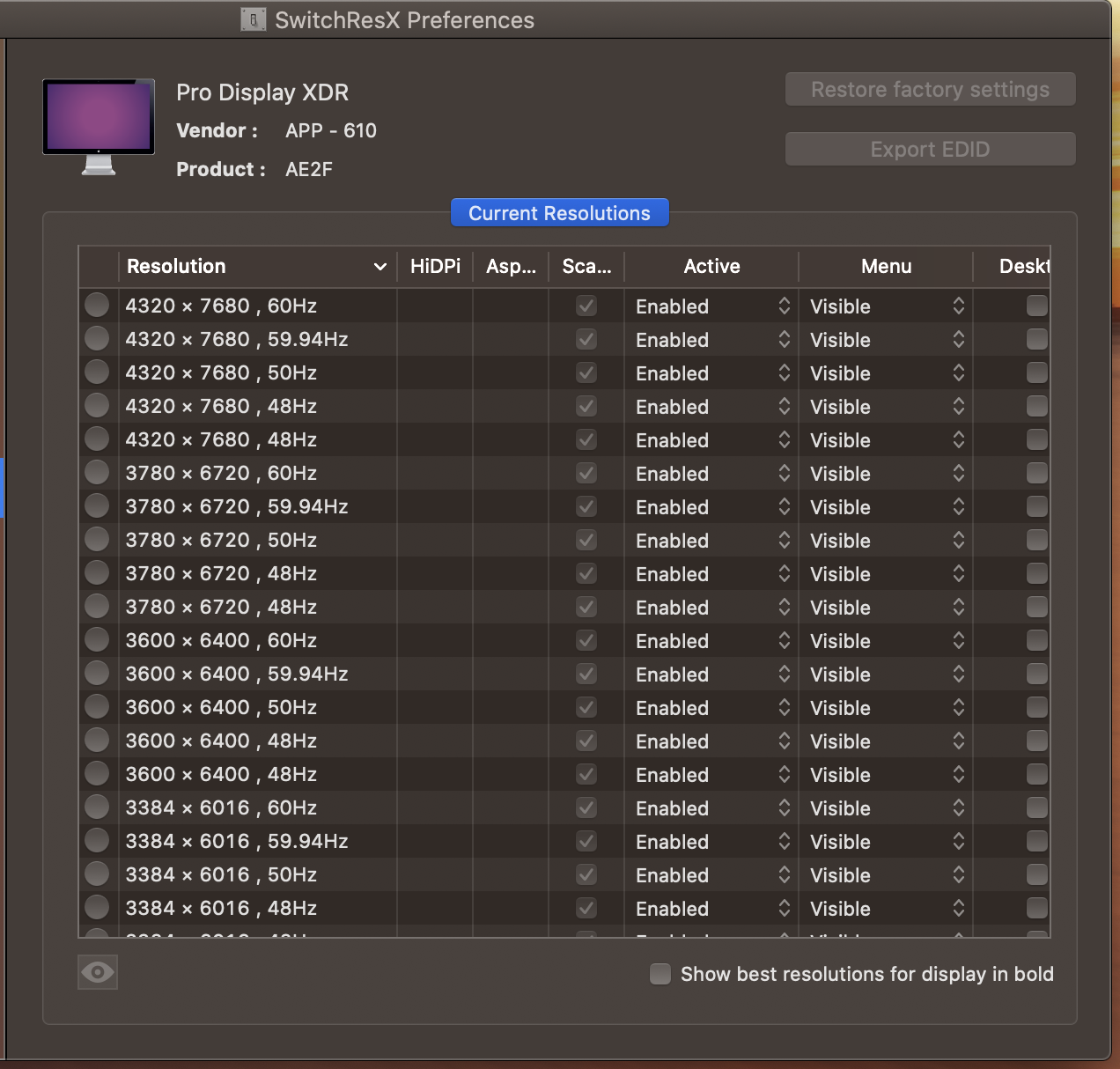Viewport: 1120px width, 1069px height.
Task: Check Desktop box for 3600 × 6400, 60Hz
Action: [x=1037, y=640]
